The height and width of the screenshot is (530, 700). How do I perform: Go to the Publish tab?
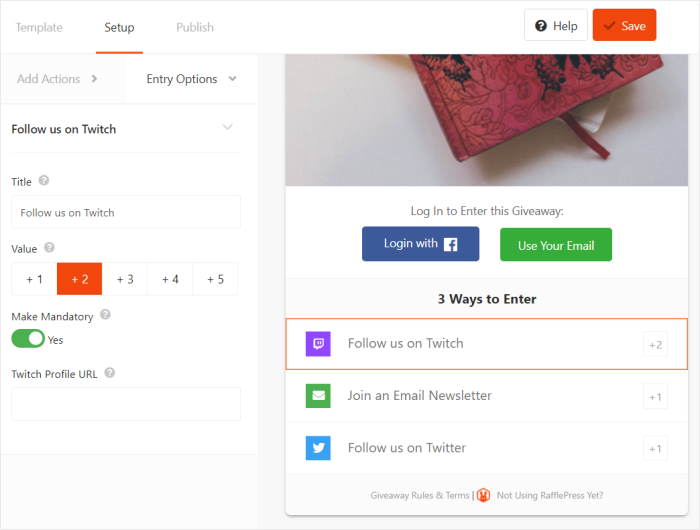(x=194, y=27)
